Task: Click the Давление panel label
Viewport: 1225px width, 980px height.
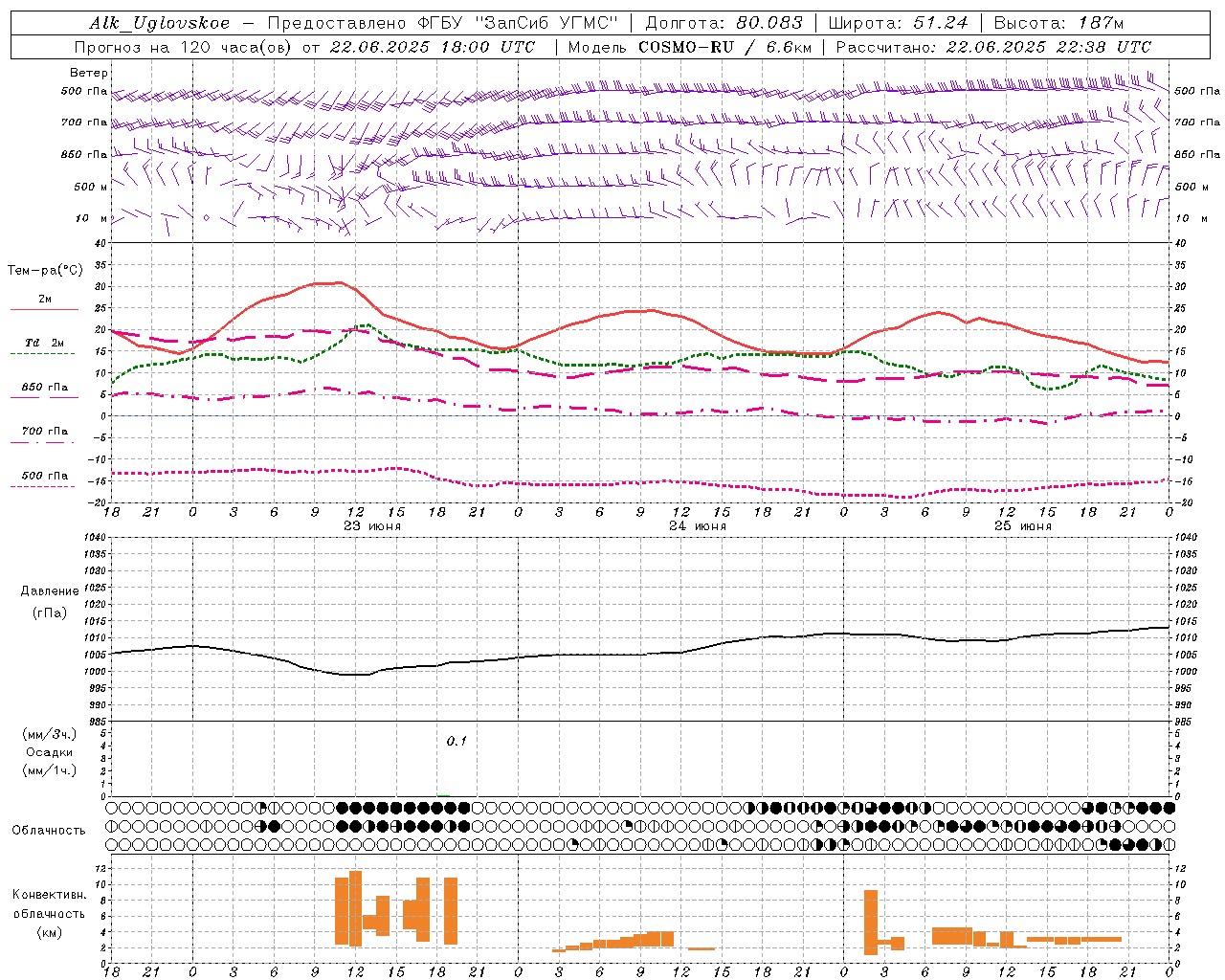Action: click(50, 591)
